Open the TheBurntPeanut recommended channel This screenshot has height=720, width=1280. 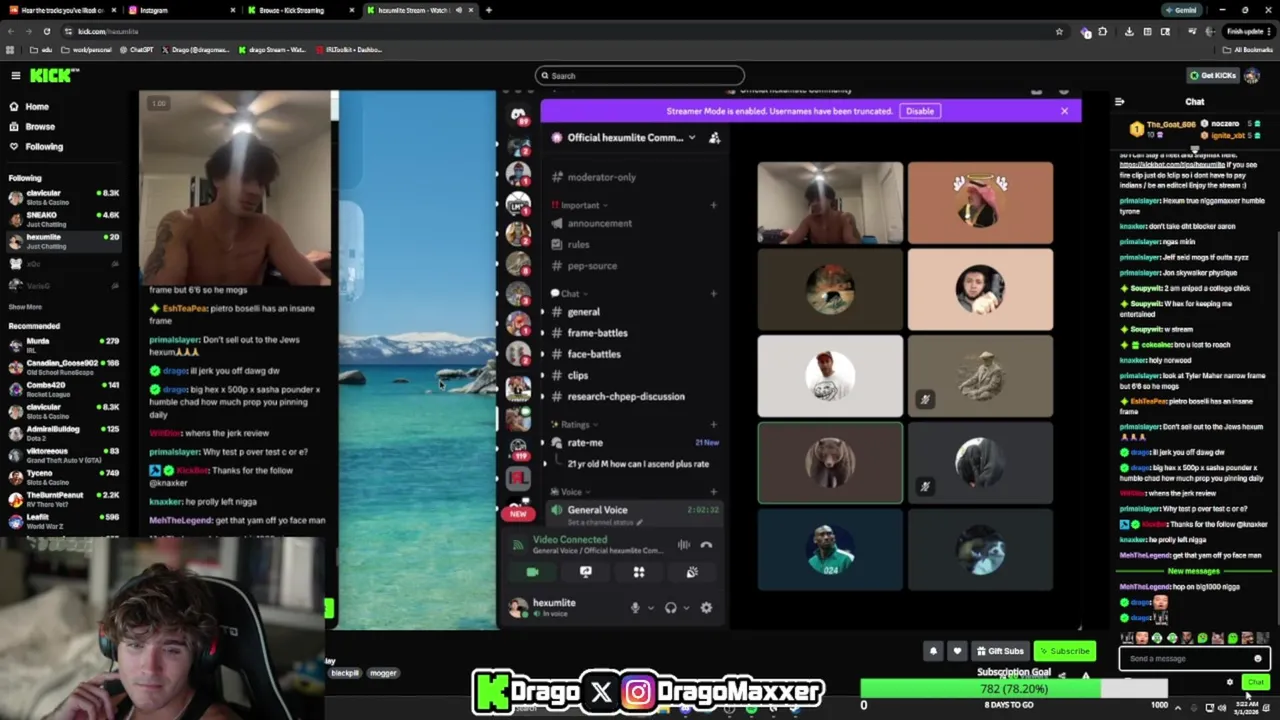pyautogui.click(x=65, y=499)
